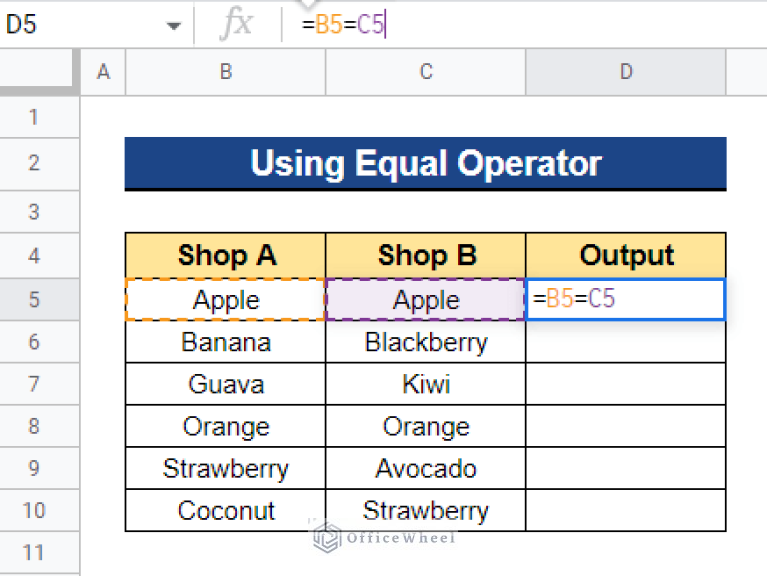Viewport: 767px width, 576px height.
Task: Select row 2 header
Action: [x=39, y=164]
